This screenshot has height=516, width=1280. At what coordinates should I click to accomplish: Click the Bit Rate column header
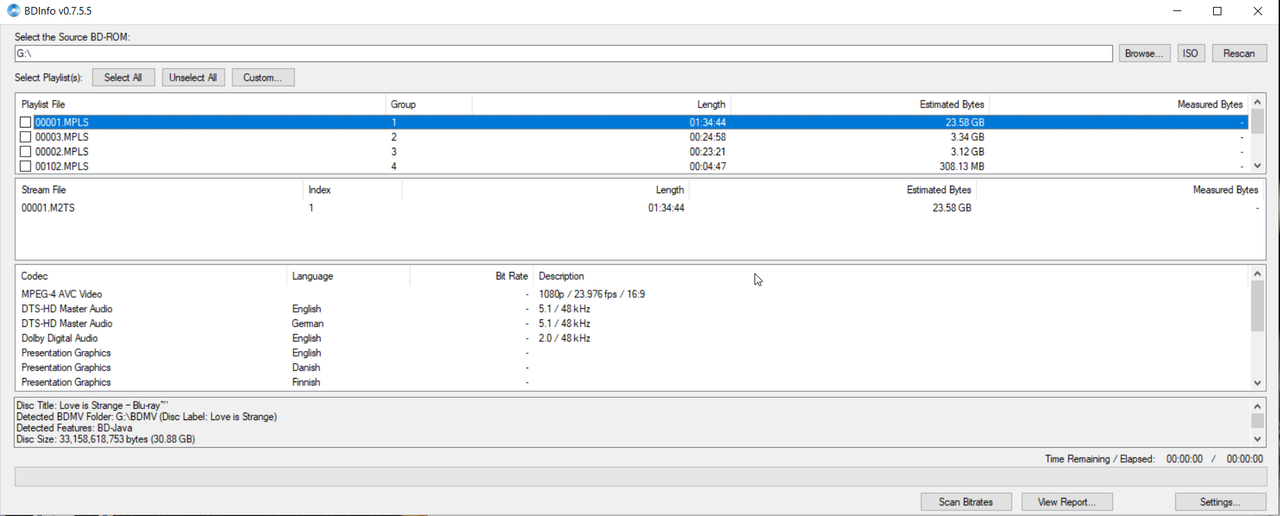click(x=471, y=276)
